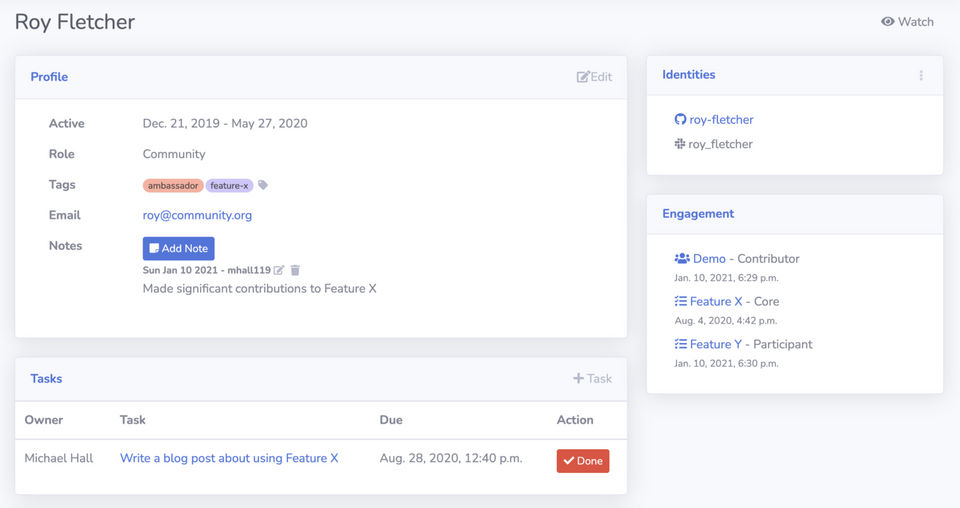Viewport: 960px width, 508px height.
Task: Click the GitHub icon beside roy-fletcher
Action: click(x=681, y=120)
